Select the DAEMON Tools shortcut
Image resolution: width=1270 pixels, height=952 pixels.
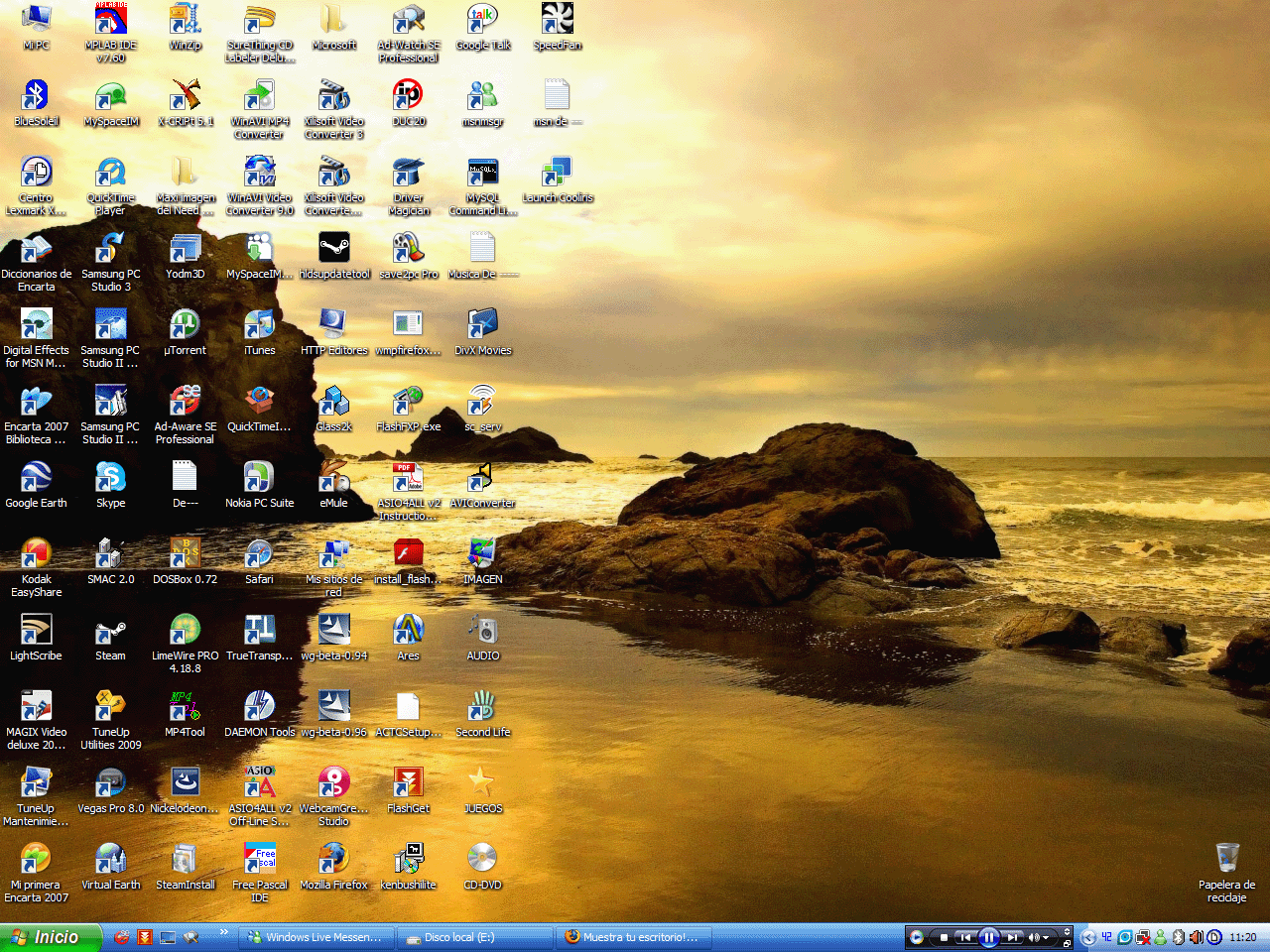pos(259,708)
